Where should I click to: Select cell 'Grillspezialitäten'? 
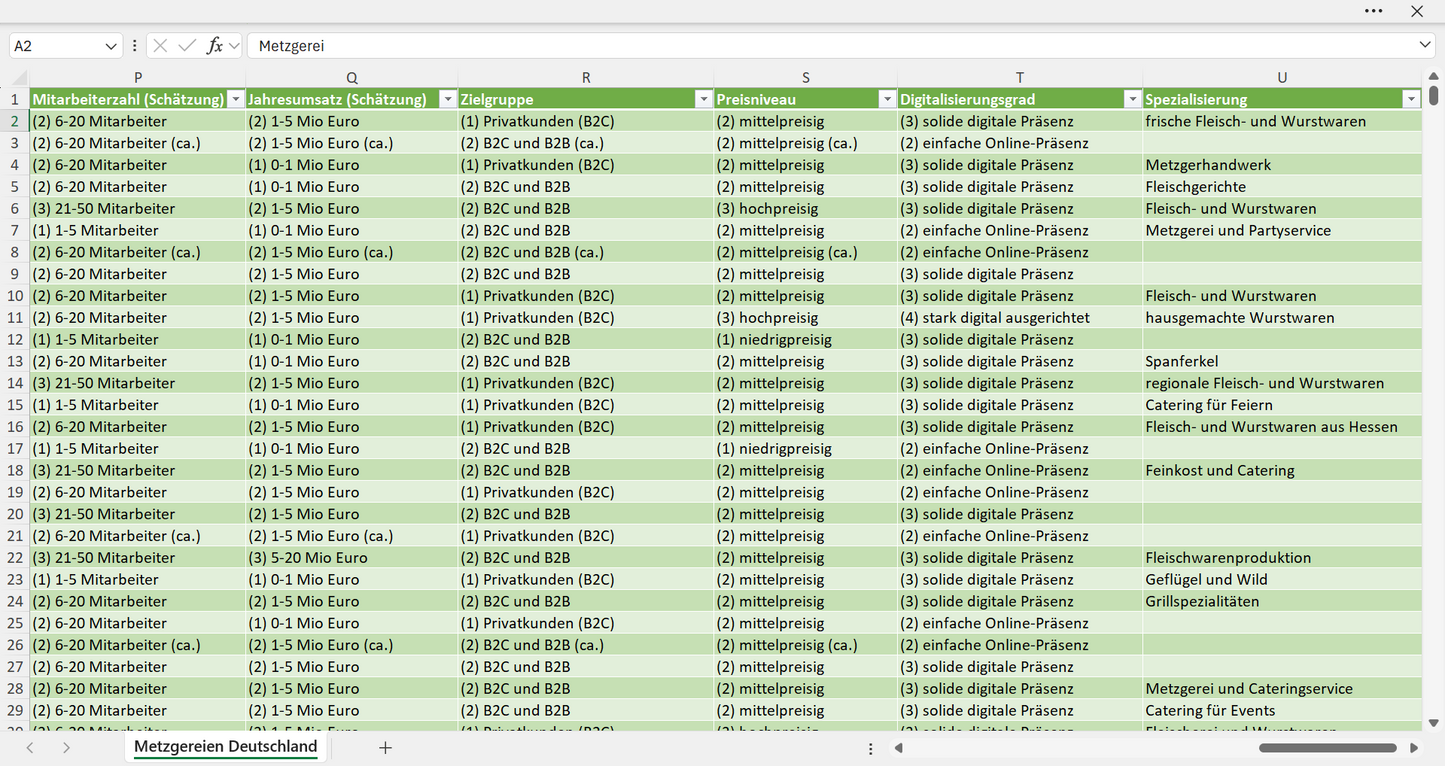pyautogui.click(x=1282, y=602)
